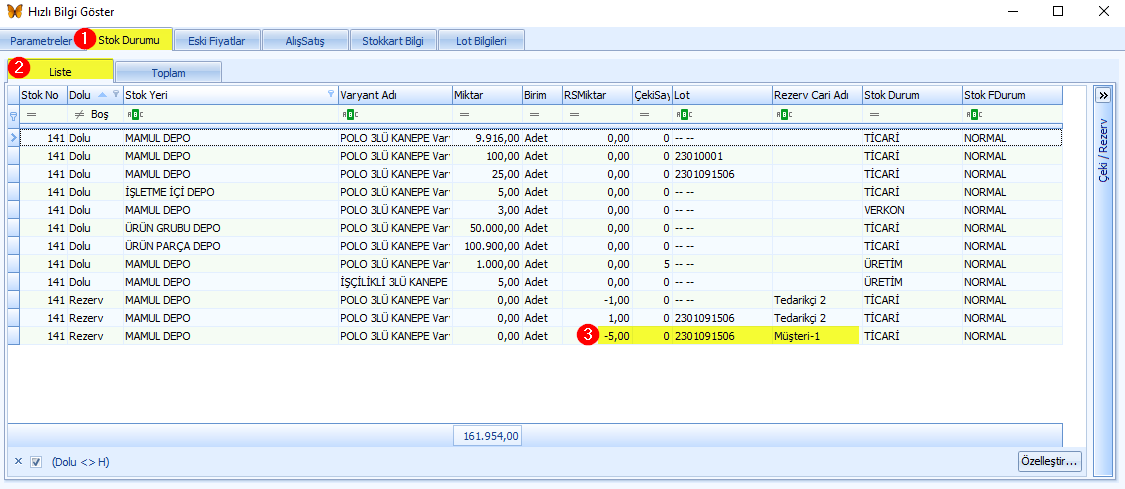This screenshot has width=1125, height=489.
Task: Open the Lot Bilgileri tab
Action: click(x=481, y=41)
